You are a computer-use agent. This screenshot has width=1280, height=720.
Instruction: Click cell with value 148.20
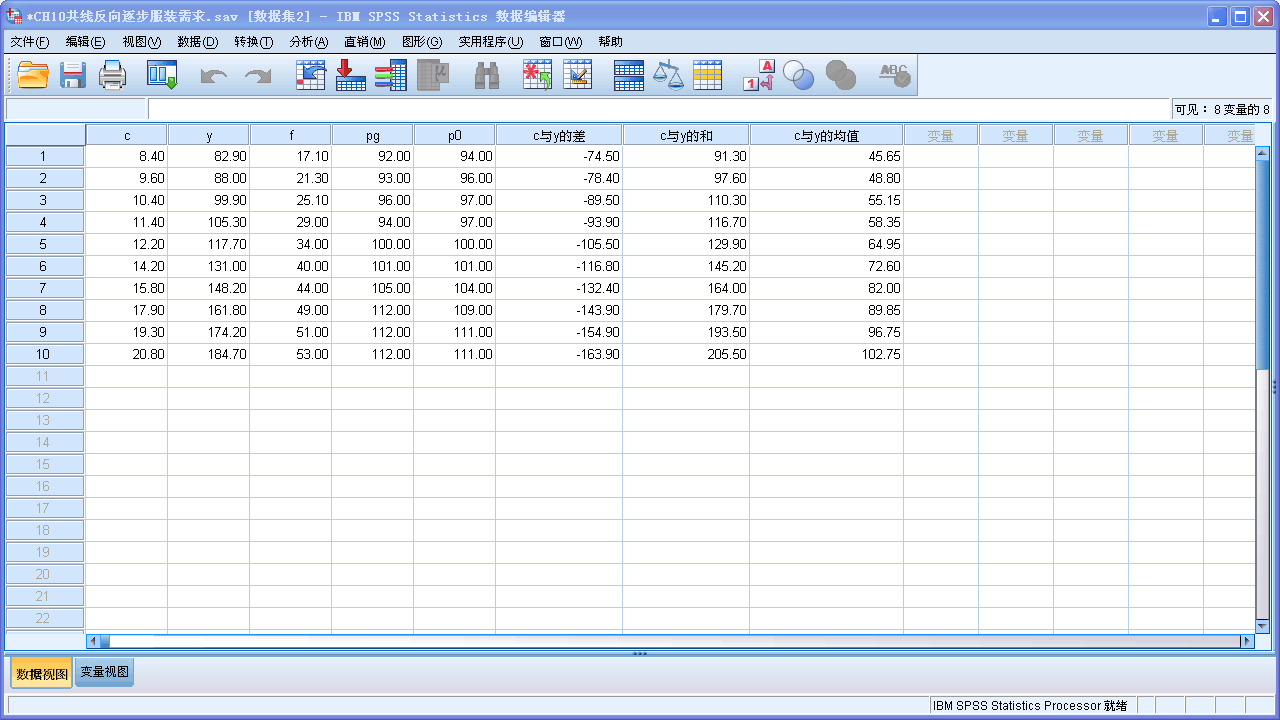(x=208, y=288)
